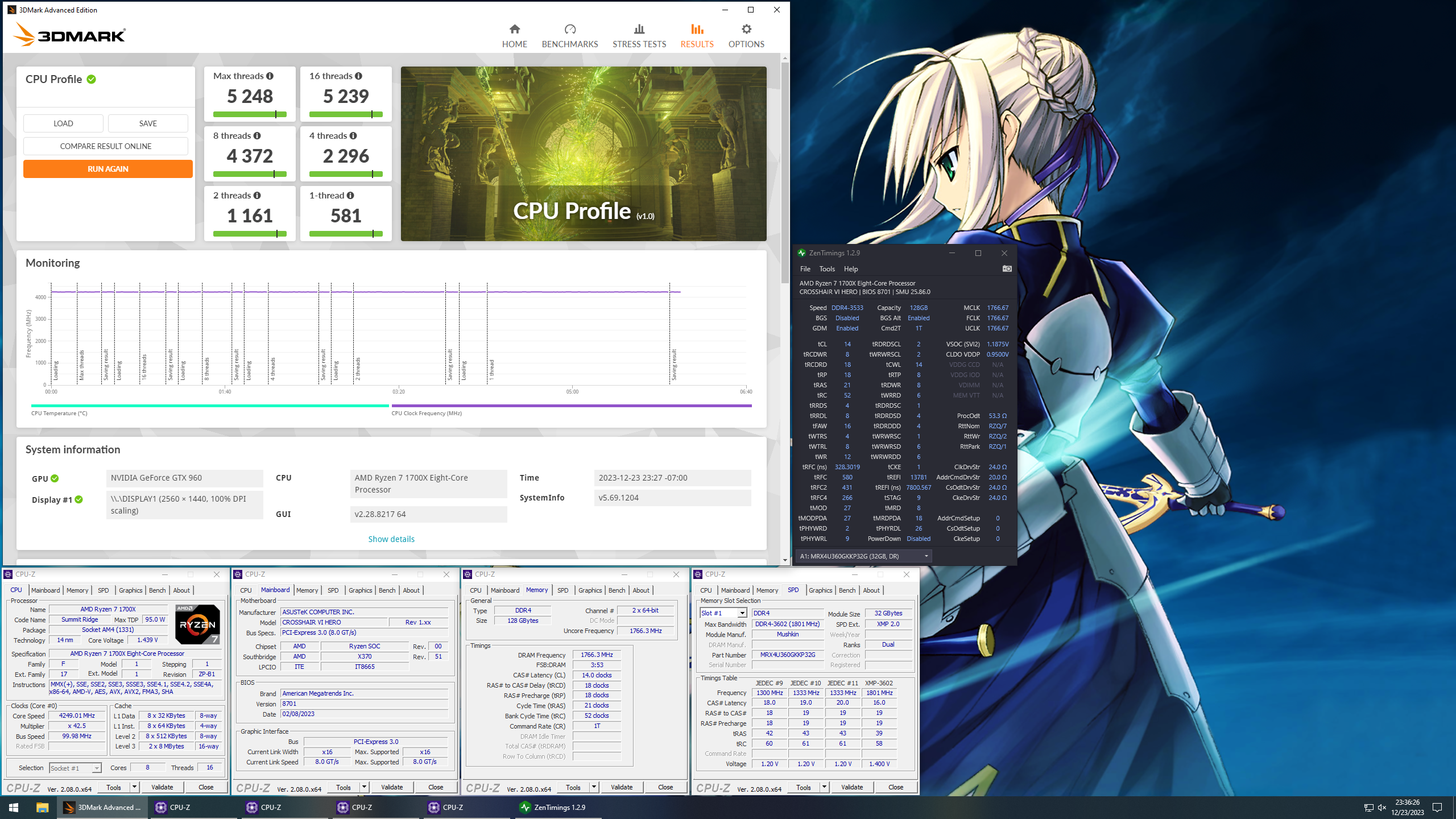The height and width of the screenshot is (819, 1456).
Task: Open the BENCHMARKS gauge icon
Action: (x=570, y=29)
